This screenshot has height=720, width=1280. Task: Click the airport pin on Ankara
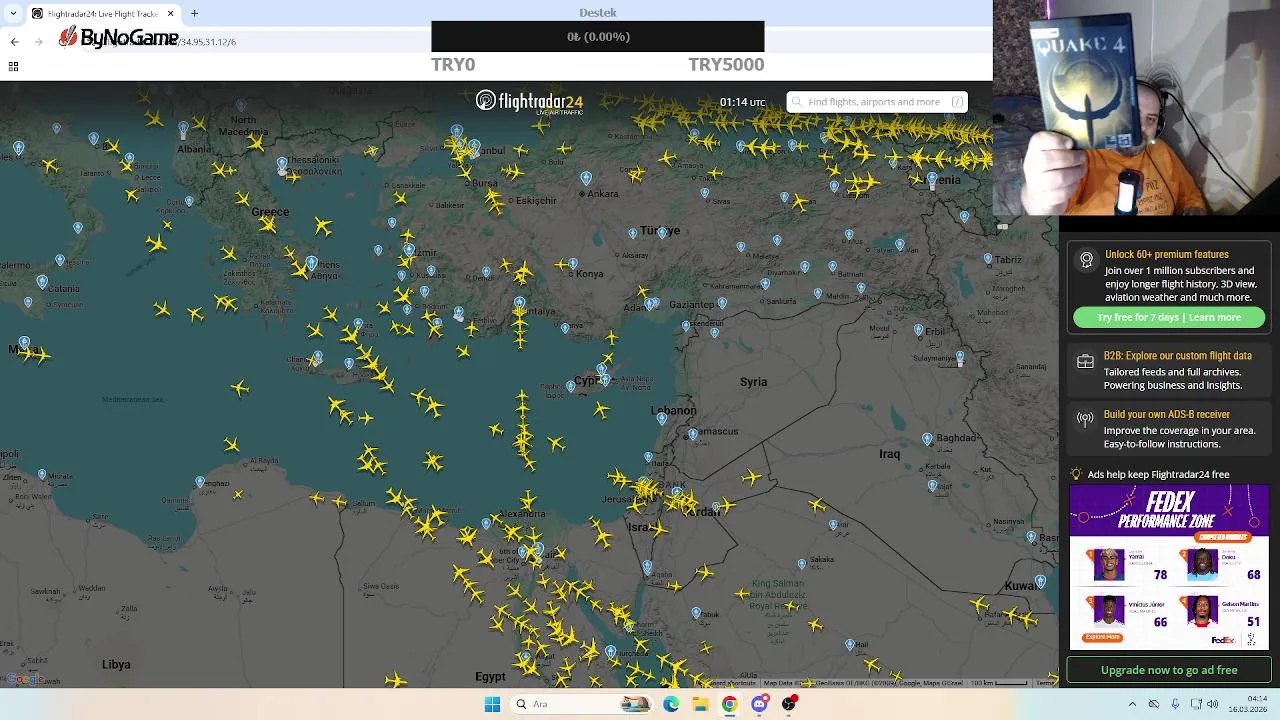(586, 179)
